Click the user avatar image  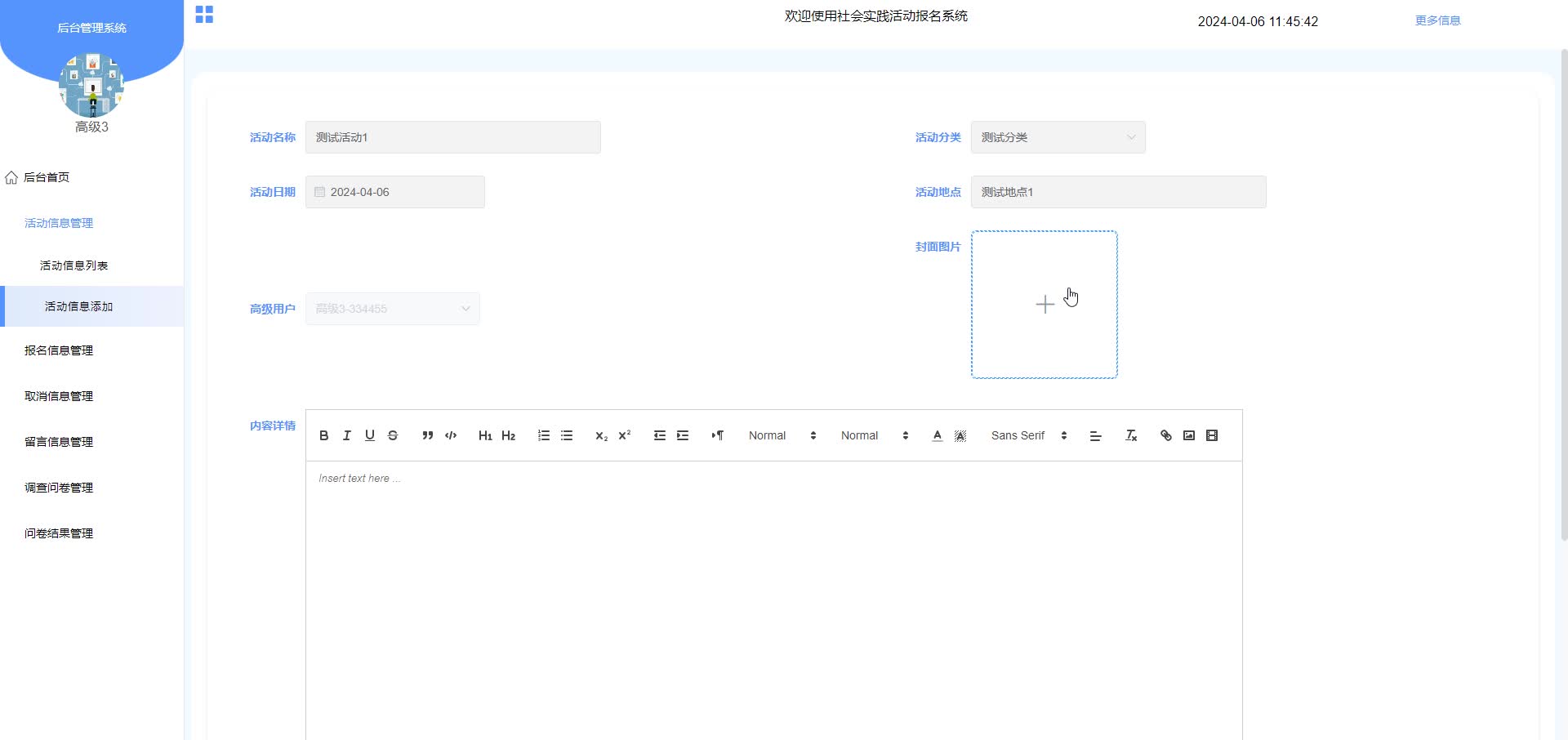[91, 85]
